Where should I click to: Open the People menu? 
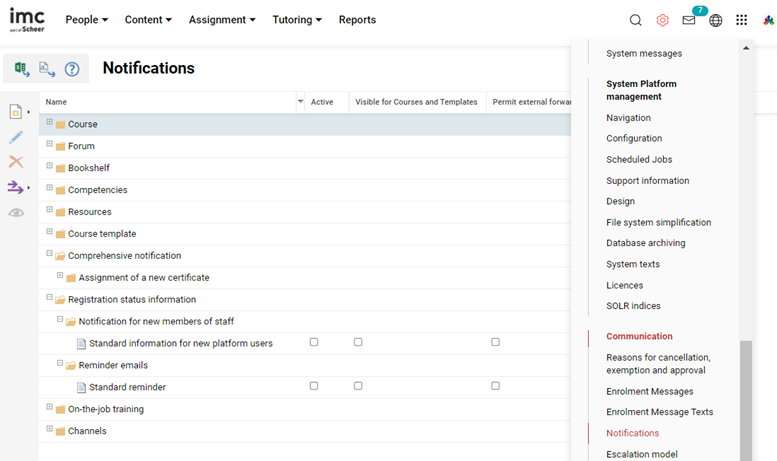pos(88,20)
